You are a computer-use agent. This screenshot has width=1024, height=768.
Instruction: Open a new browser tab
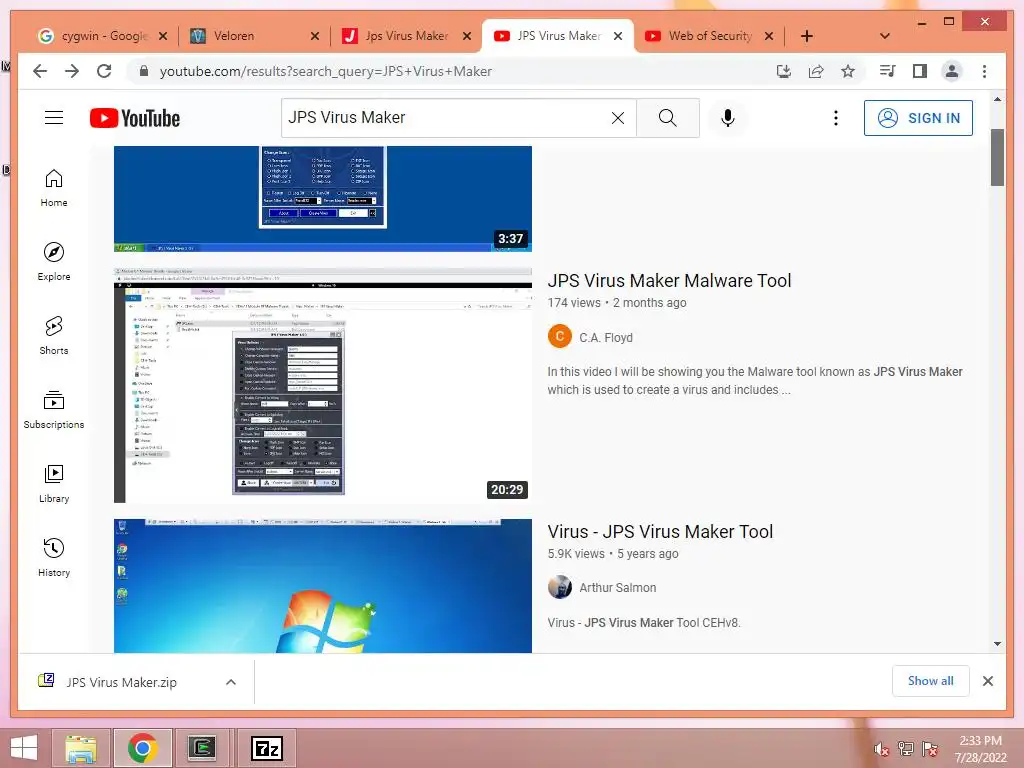click(807, 36)
